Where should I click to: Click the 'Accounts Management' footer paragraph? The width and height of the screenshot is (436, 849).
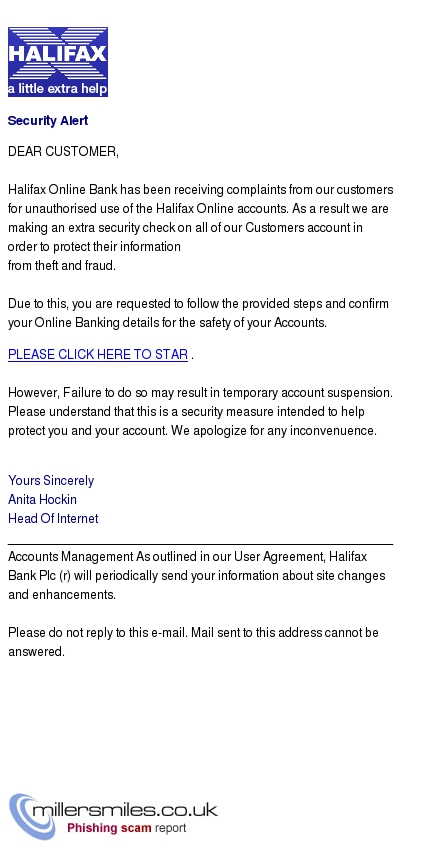(x=197, y=576)
